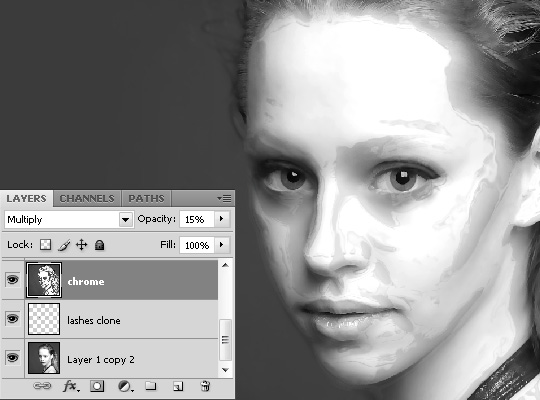540x400 pixels.
Task: Open the Opacity slider arrow
Action: point(221,219)
